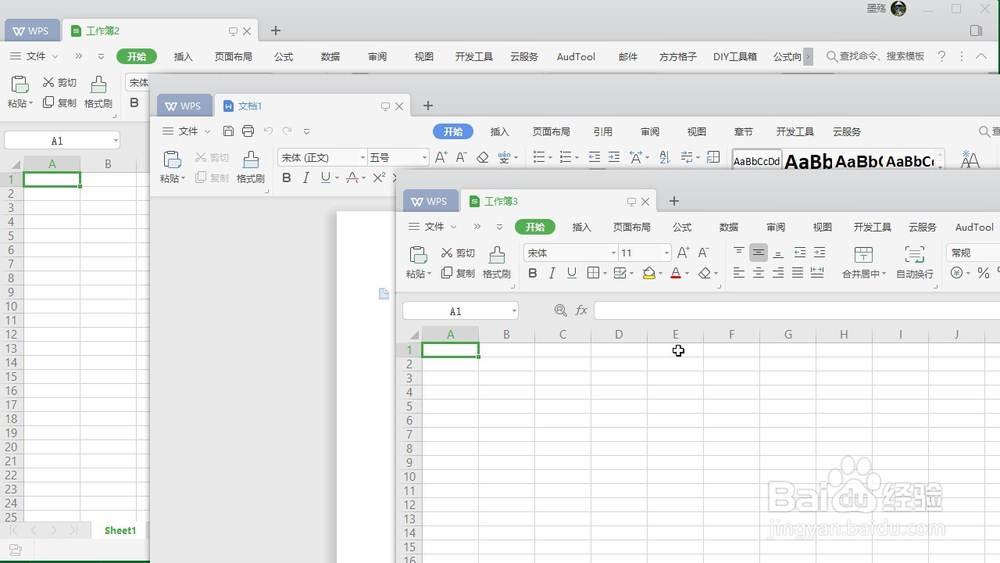This screenshot has width=1000, height=563.
Task: Toggle justify alignment in 工作簿3
Action: [x=798, y=274]
